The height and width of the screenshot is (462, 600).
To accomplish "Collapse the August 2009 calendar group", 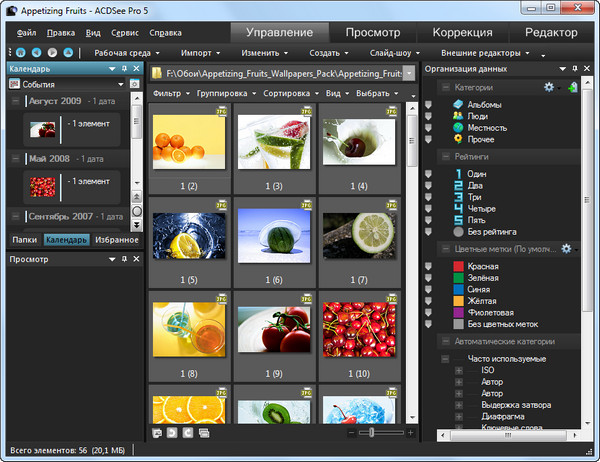I will point(17,102).
